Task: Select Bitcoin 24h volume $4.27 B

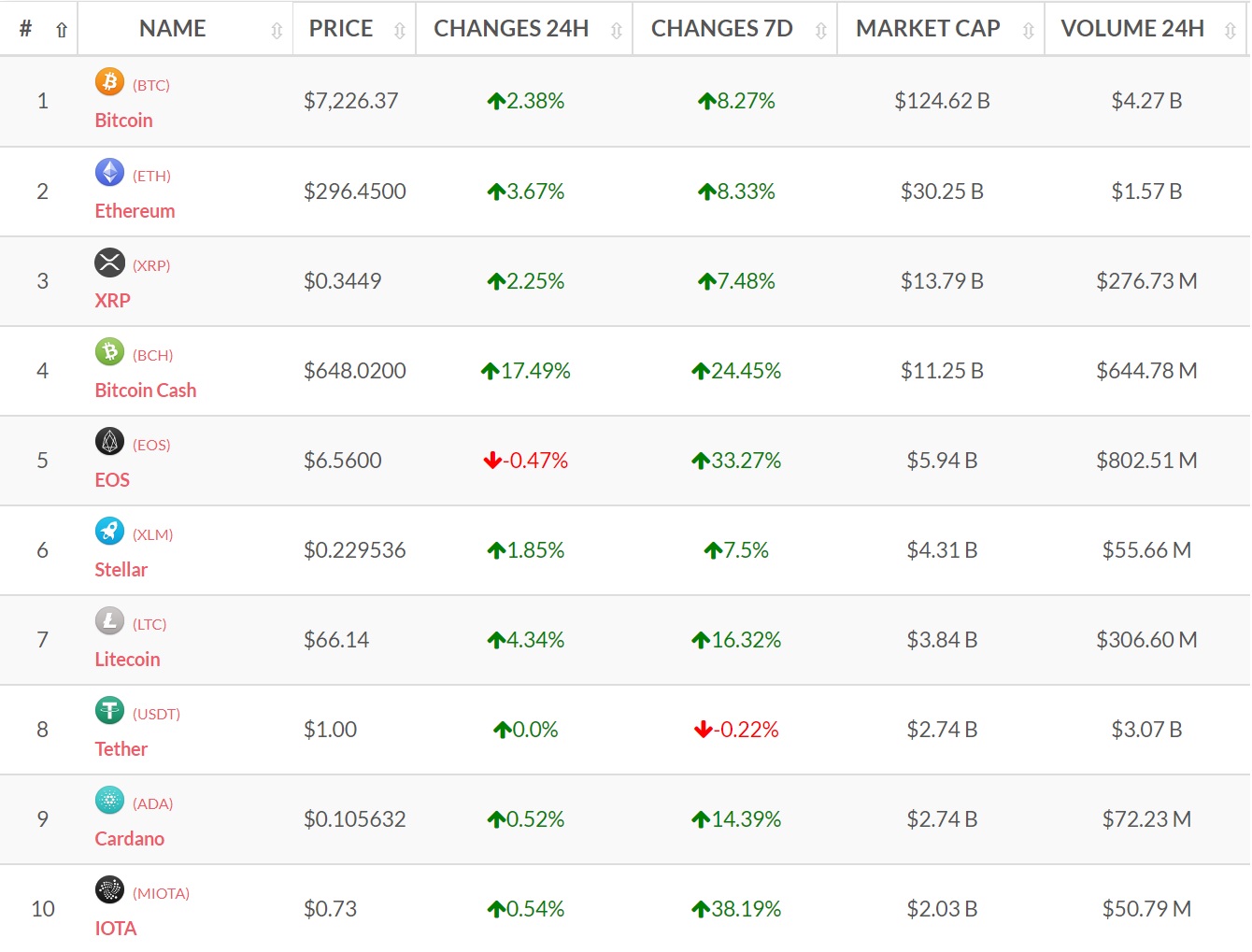Action: click(x=1146, y=101)
